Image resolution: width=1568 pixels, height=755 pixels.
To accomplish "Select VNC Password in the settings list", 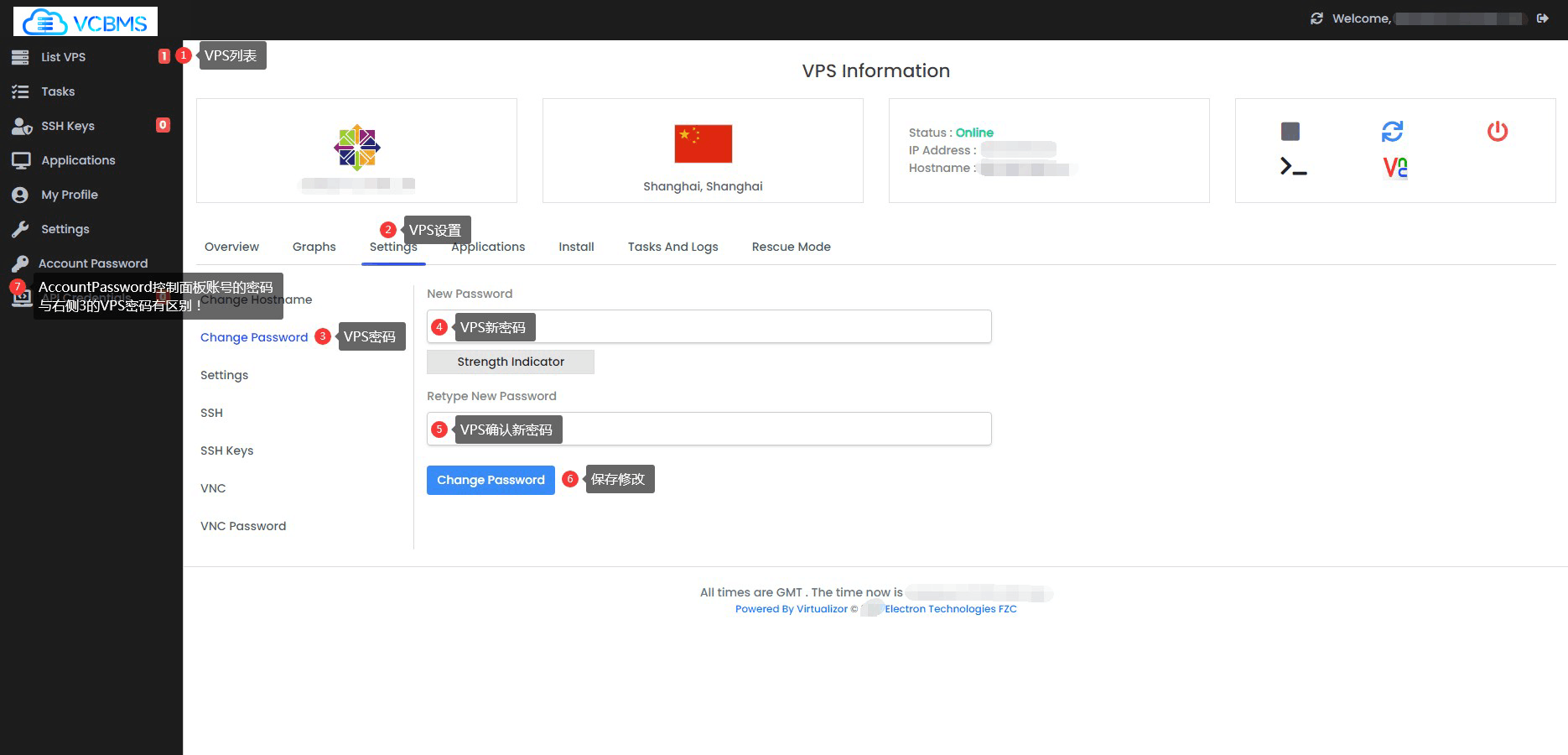I will pos(243,526).
